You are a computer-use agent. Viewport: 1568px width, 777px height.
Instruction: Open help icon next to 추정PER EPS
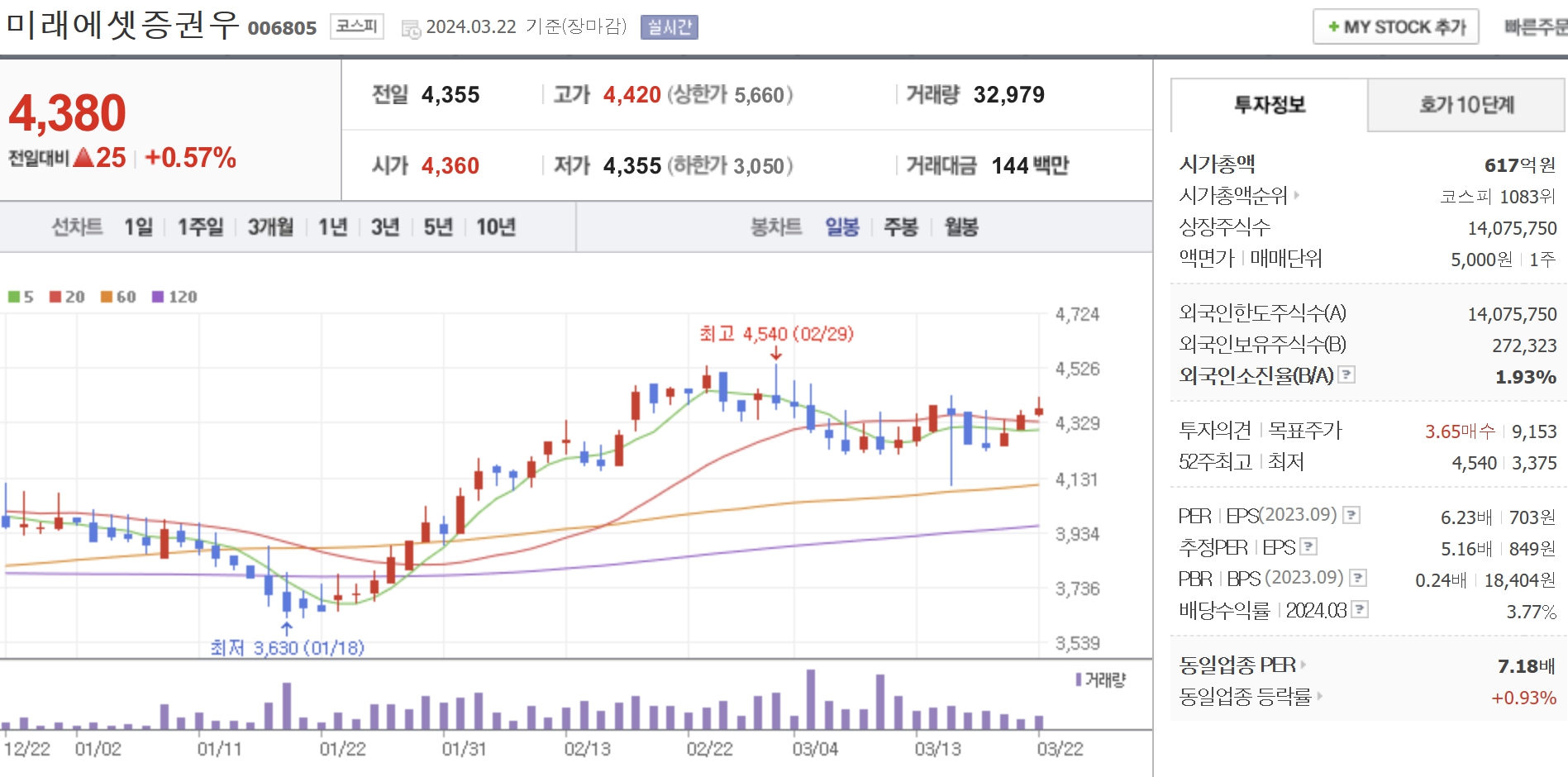click(x=1308, y=546)
